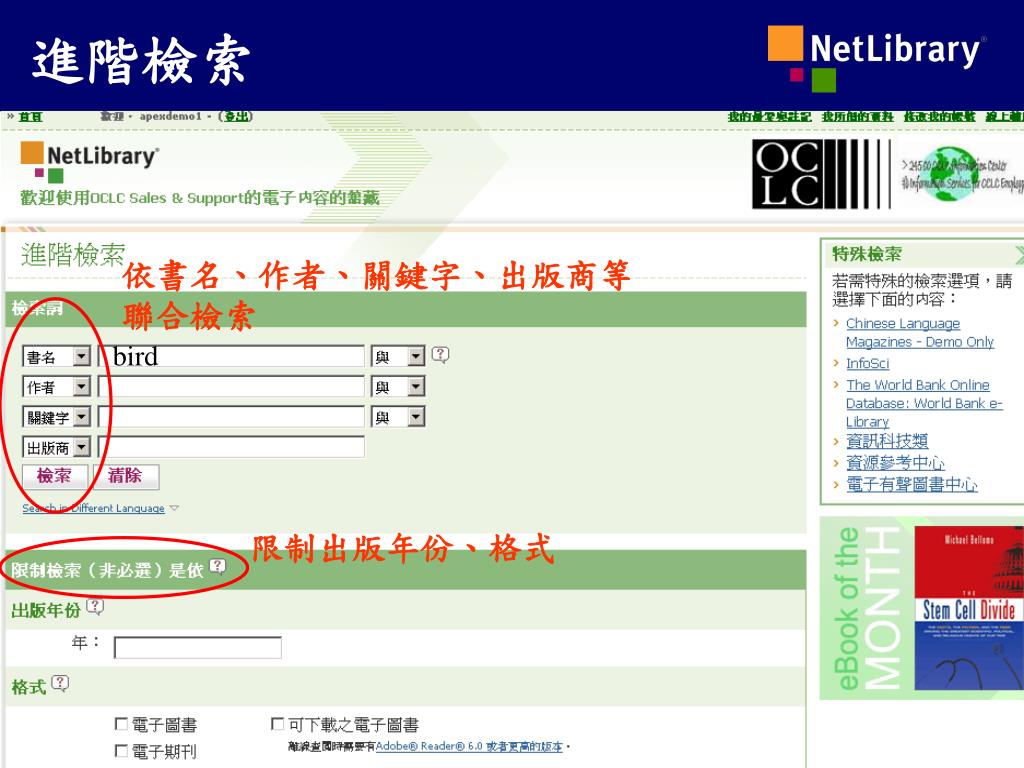Click the text field on the 出版商 row
The height and width of the screenshot is (768, 1024).
click(x=231, y=447)
